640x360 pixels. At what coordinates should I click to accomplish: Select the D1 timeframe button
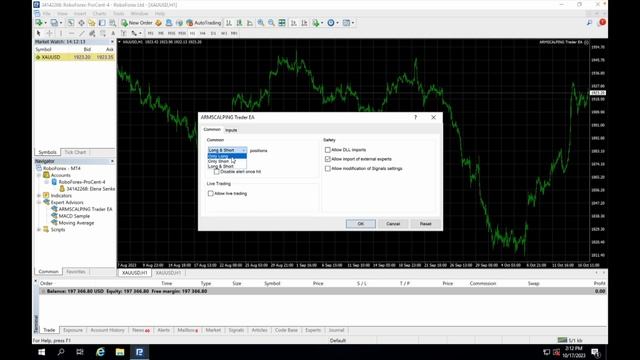[213, 33]
